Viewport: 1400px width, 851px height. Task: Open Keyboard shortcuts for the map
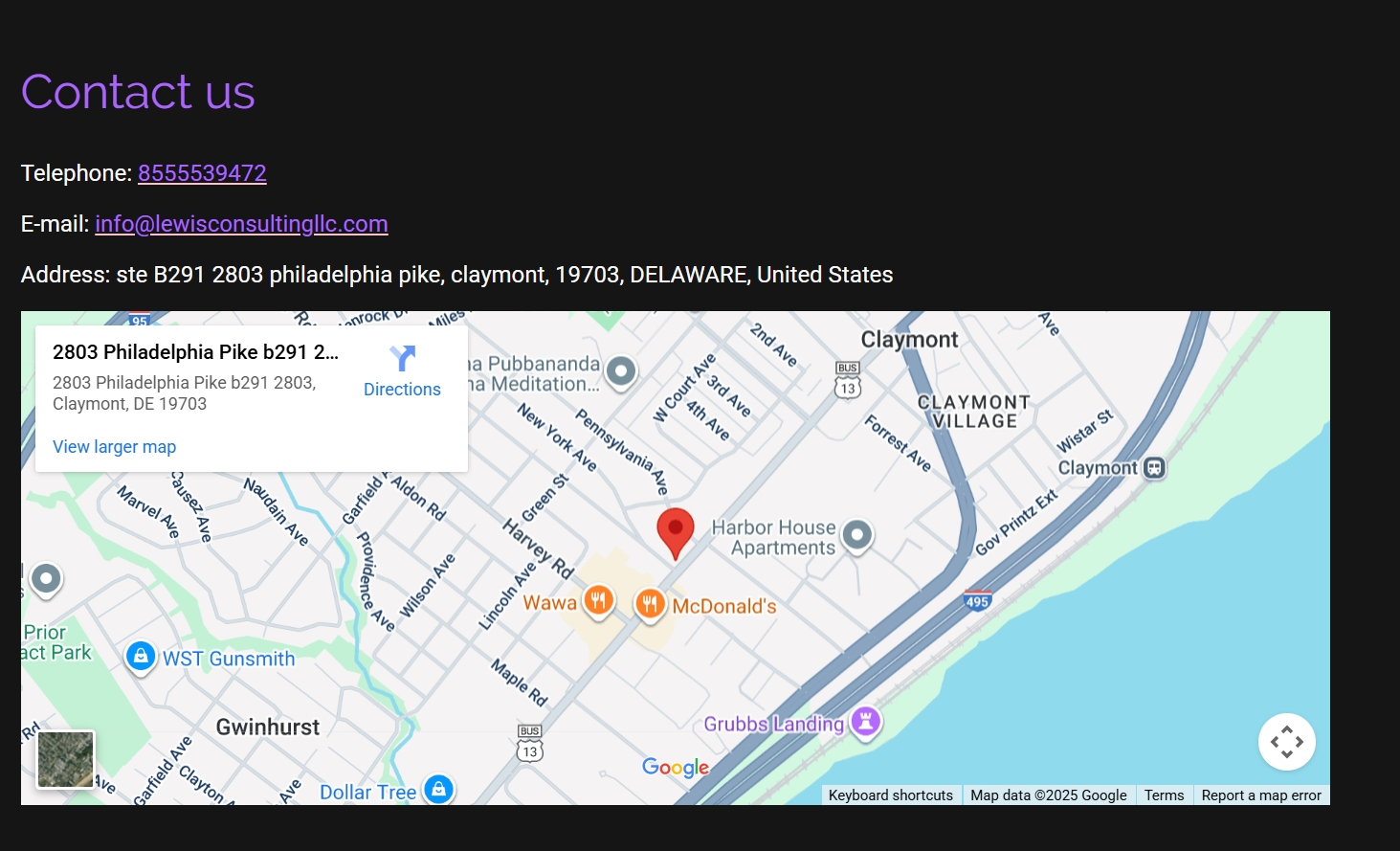point(891,795)
